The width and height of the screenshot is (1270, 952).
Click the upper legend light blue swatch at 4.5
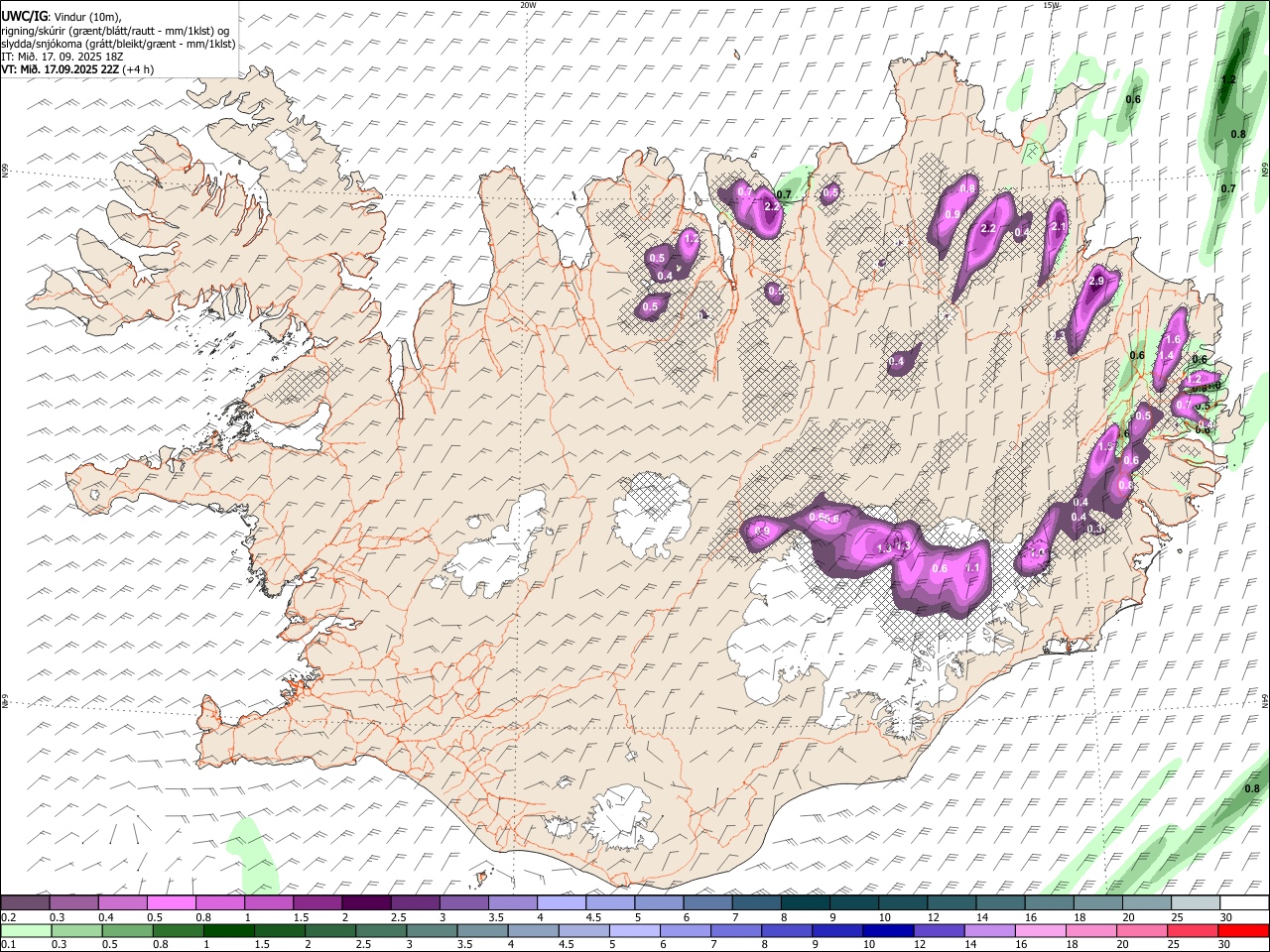(x=608, y=903)
